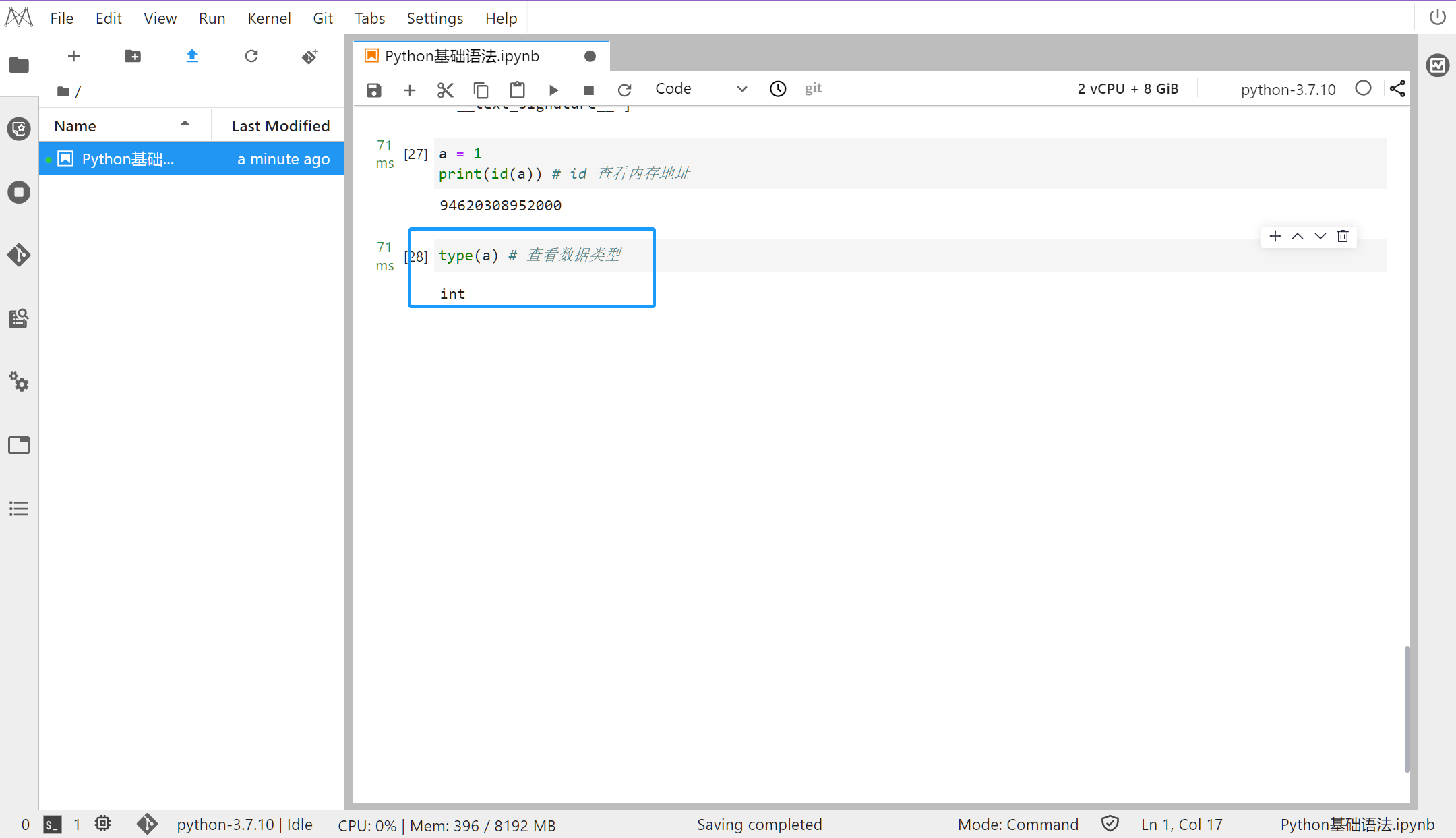Click the trusted shield icon in status bar

(x=1110, y=824)
